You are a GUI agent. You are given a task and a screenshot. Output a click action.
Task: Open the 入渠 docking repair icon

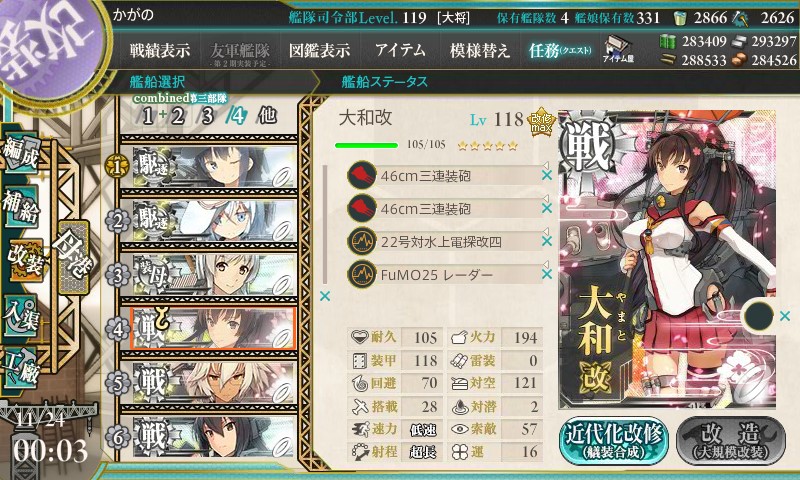(x=21, y=316)
